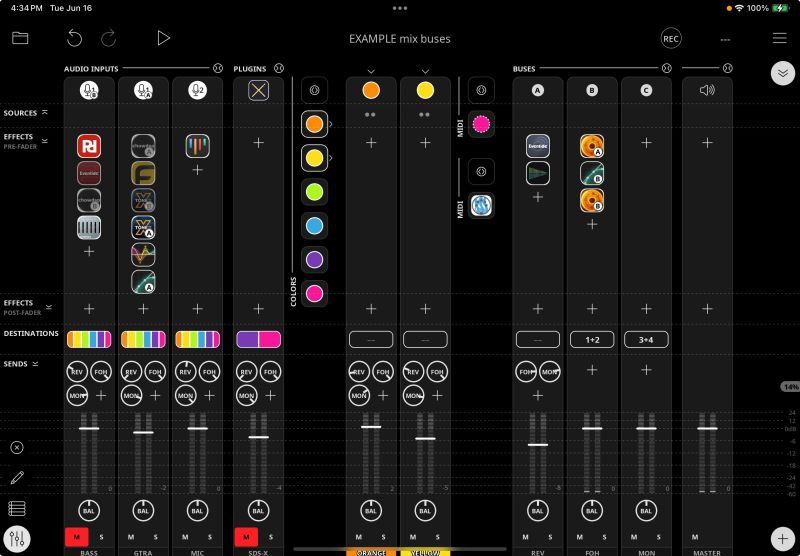Open bus C destination 3+4
This screenshot has width=800, height=556.
(646, 340)
